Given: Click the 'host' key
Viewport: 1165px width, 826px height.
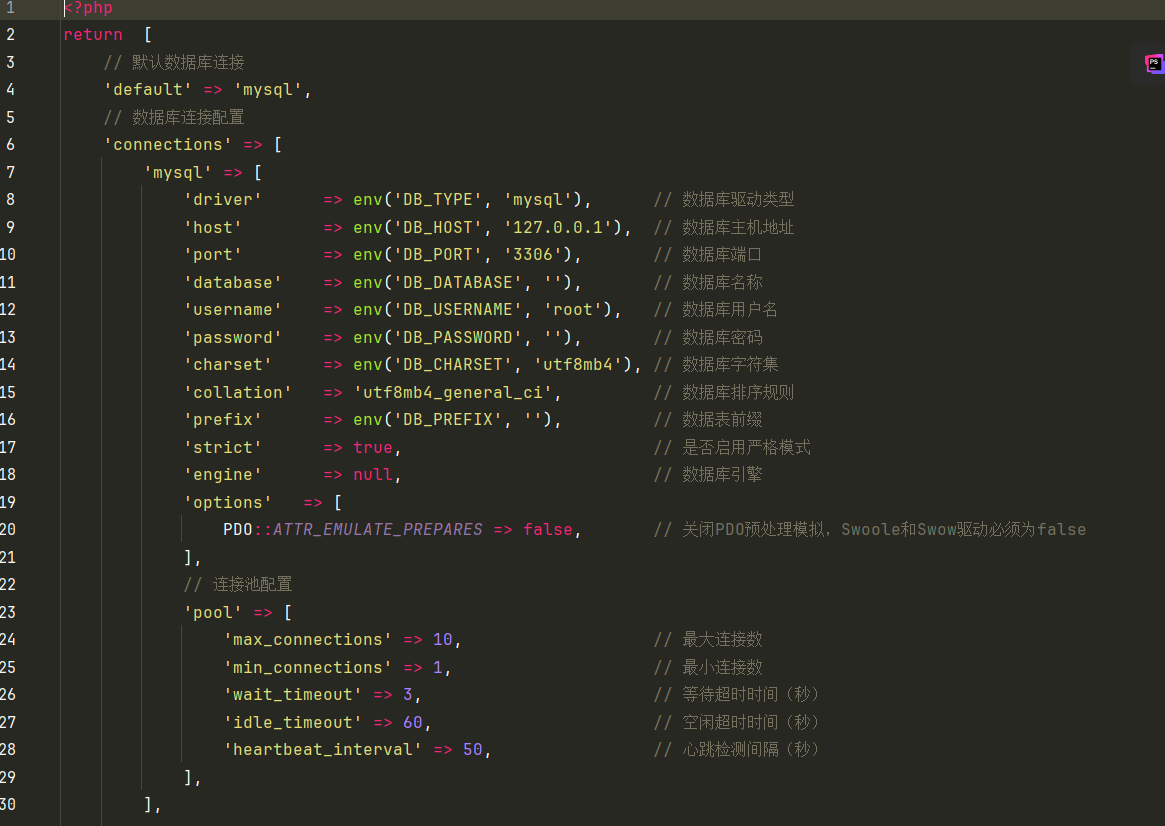Looking at the screenshot, I should 212,227.
